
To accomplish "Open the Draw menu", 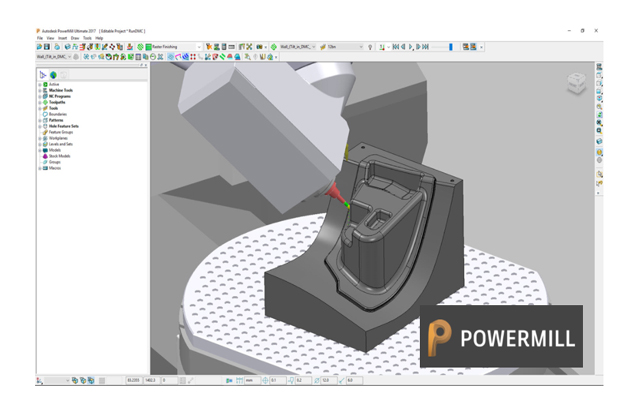I will click(x=75, y=38).
